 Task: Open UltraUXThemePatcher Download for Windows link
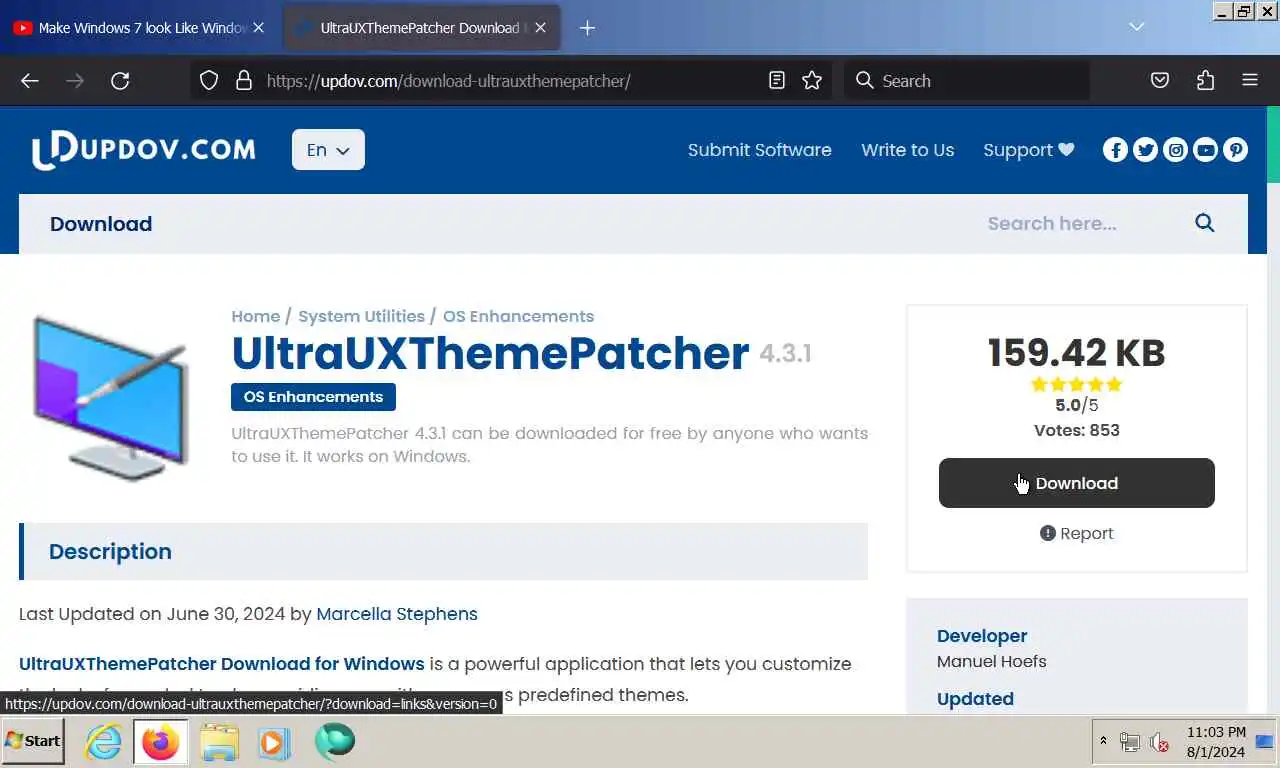click(222, 664)
